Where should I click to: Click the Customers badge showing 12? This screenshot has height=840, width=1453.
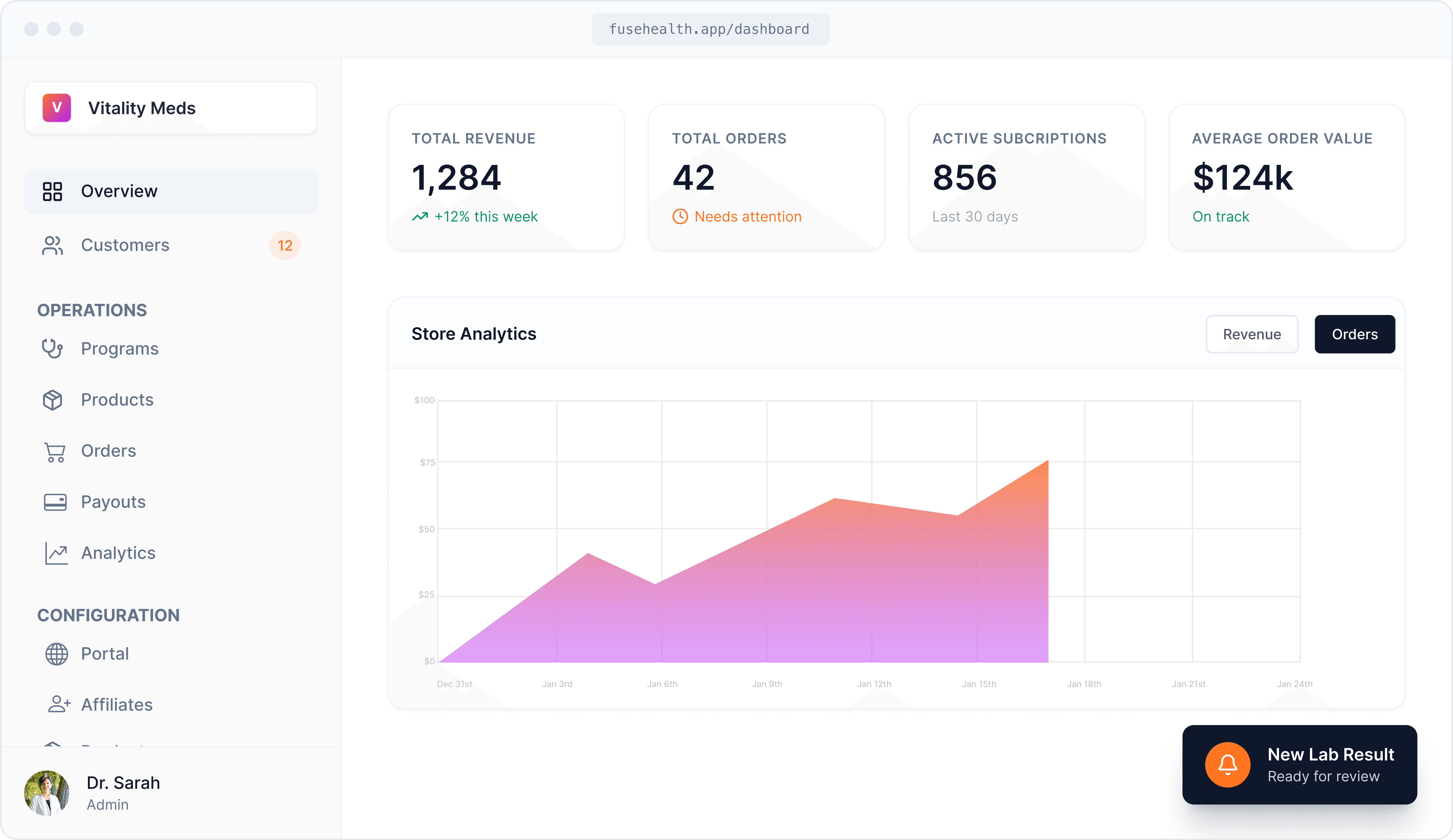pyautogui.click(x=284, y=246)
